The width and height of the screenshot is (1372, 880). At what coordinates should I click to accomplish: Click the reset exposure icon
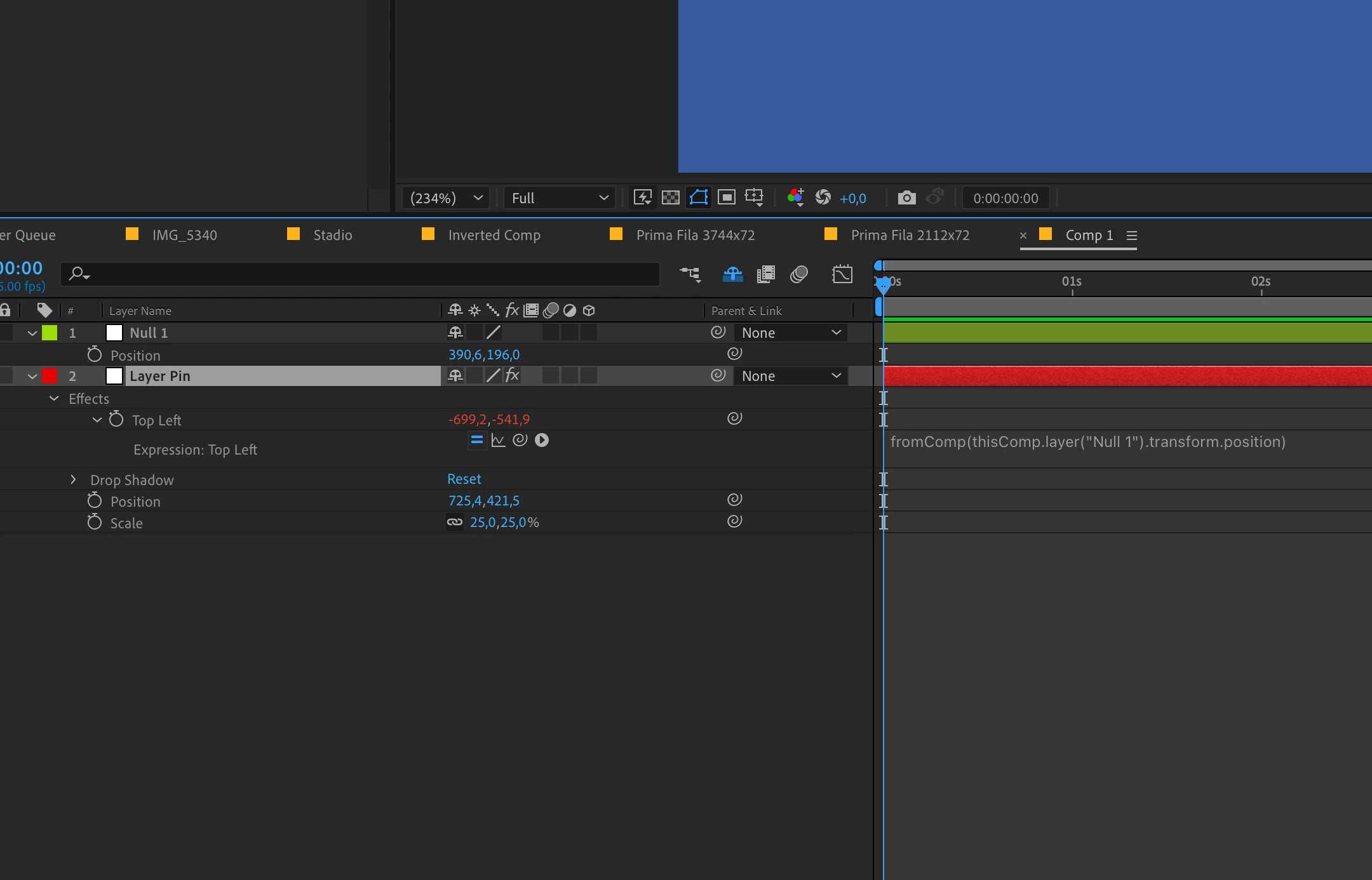[823, 197]
